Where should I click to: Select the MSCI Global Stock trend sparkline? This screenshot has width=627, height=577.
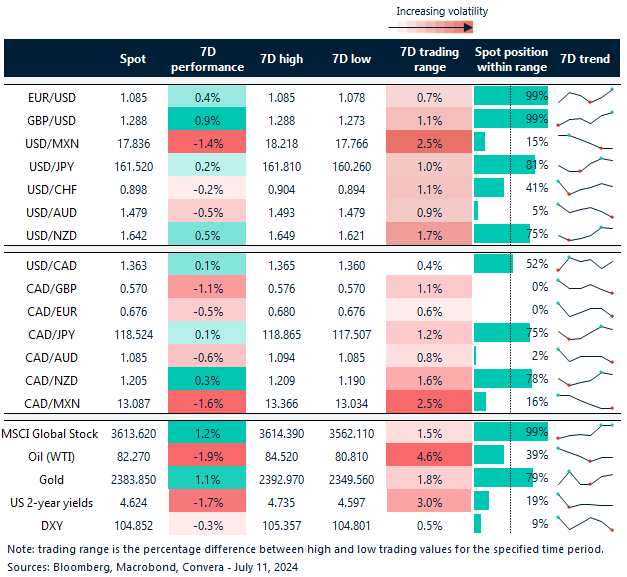(585, 433)
